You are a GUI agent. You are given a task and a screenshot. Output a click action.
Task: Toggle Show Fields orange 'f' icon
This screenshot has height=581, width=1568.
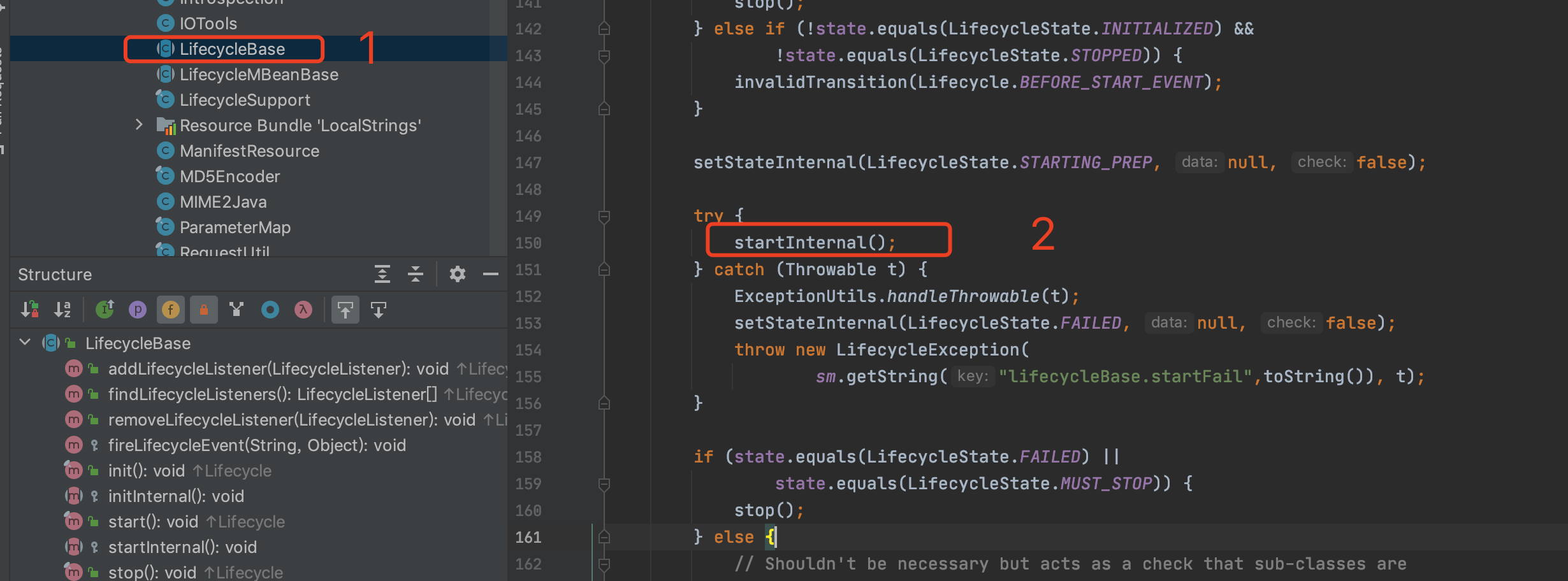pyautogui.click(x=171, y=310)
